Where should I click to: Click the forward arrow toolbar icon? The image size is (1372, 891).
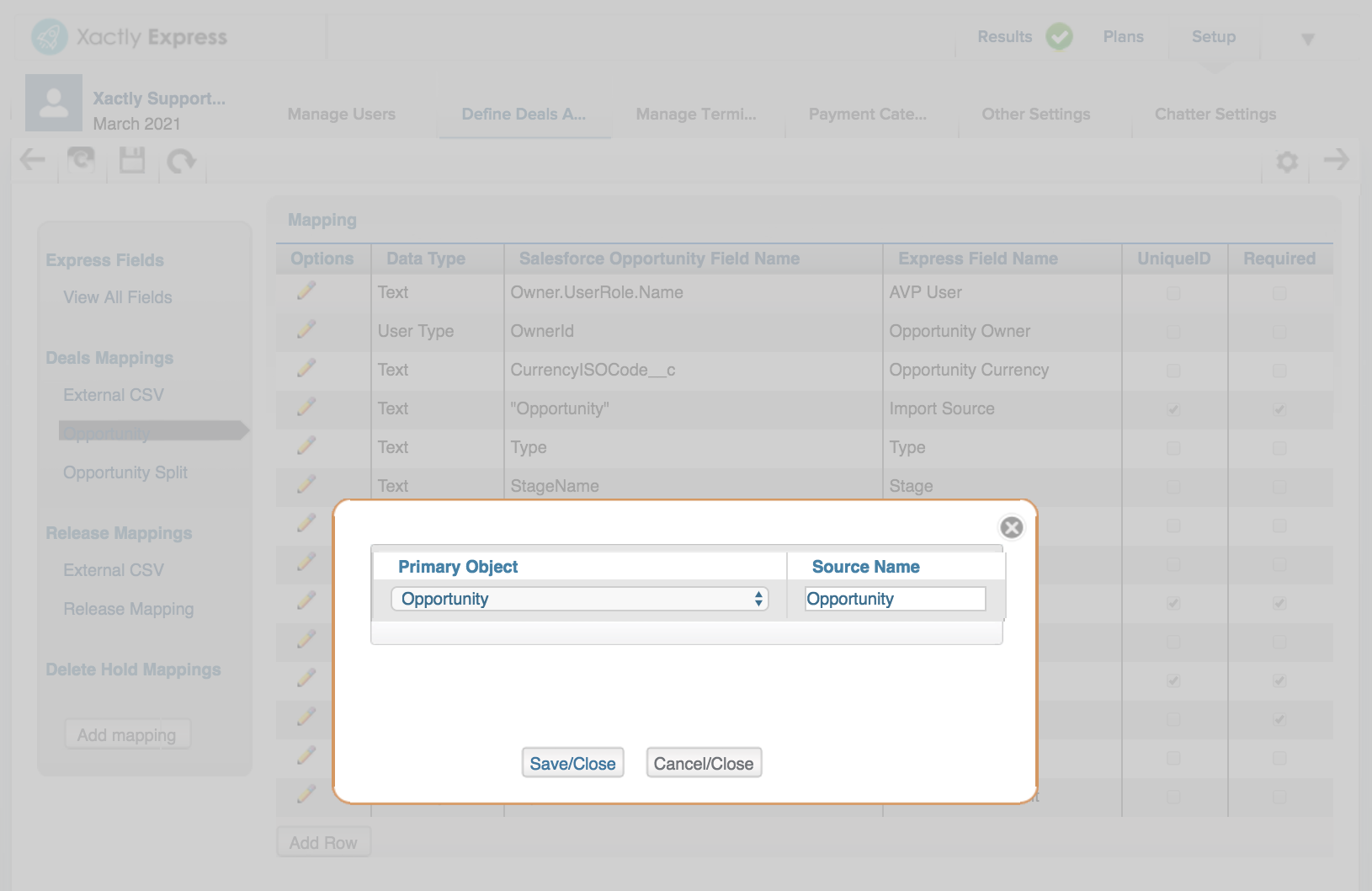[x=1336, y=159]
